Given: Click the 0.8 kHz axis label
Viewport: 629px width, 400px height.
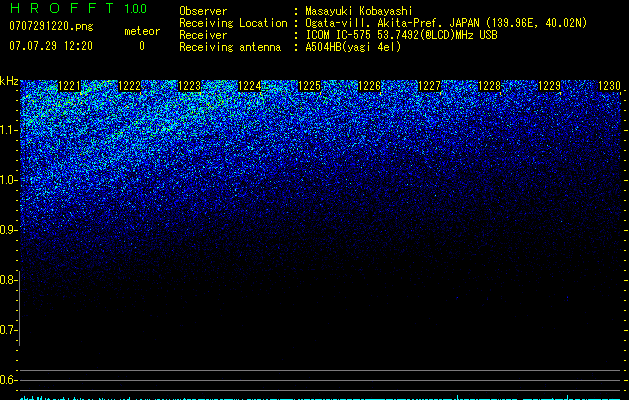Looking at the screenshot, I should tap(8, 280).
